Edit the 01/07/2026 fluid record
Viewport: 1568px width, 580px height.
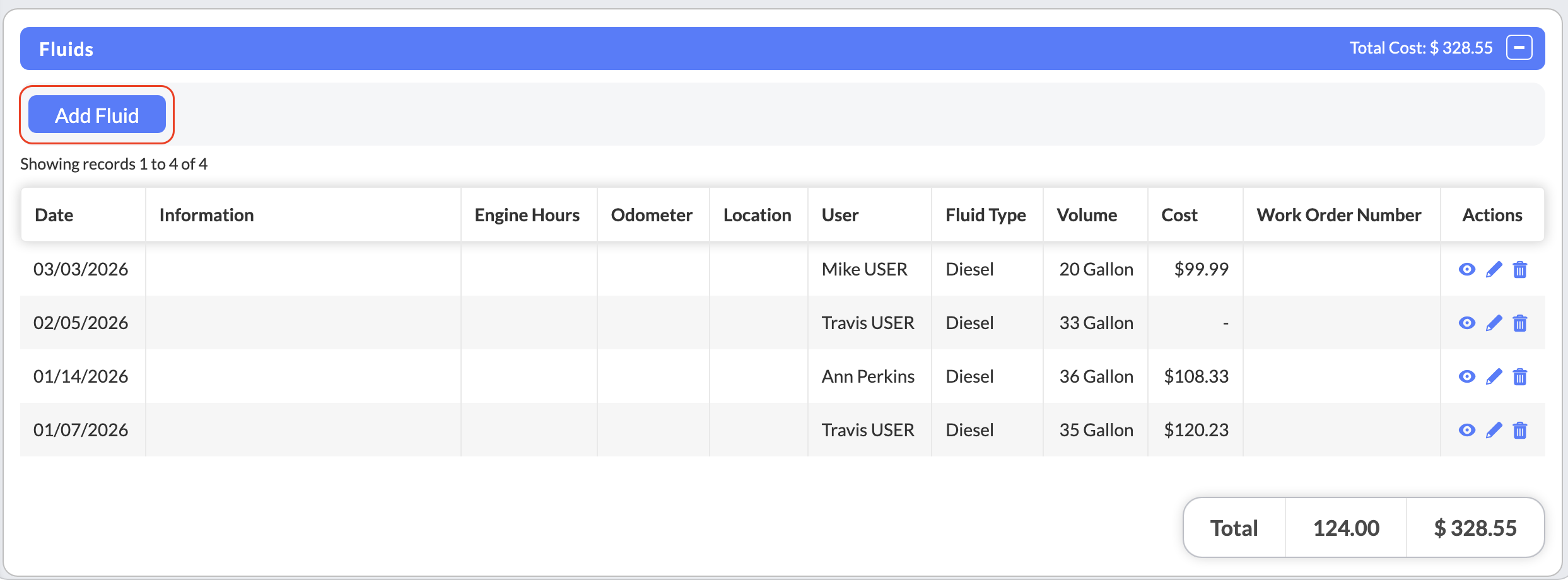(x=1494, y=430)
